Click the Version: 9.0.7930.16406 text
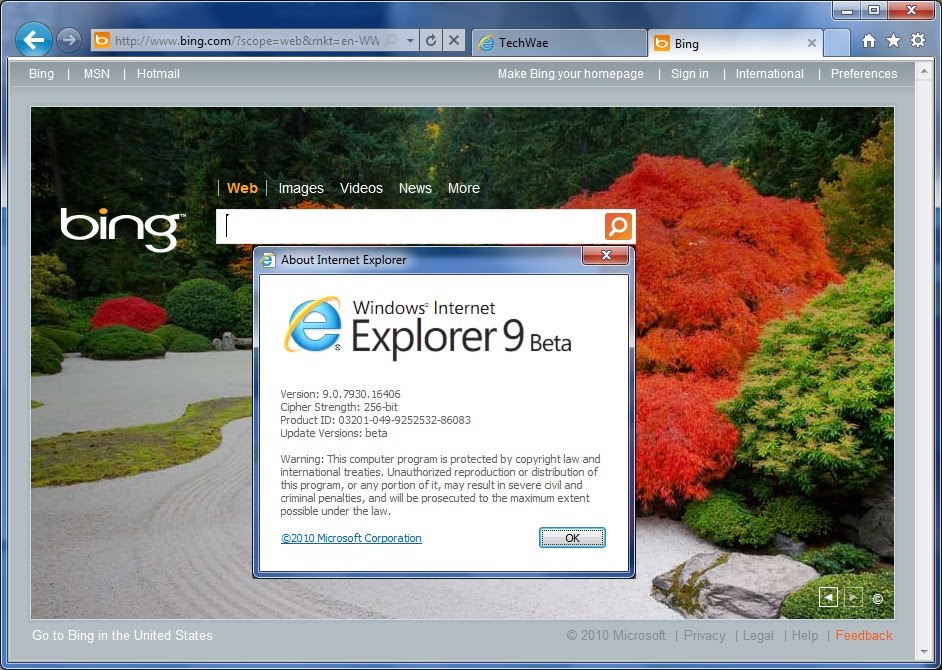Viewport: 942px width, 670px height. click(x=340, y=394)
